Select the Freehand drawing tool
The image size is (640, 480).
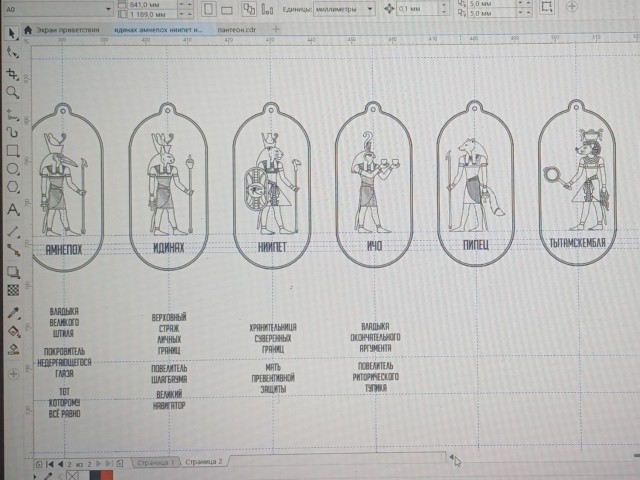[x=13, y=114]
